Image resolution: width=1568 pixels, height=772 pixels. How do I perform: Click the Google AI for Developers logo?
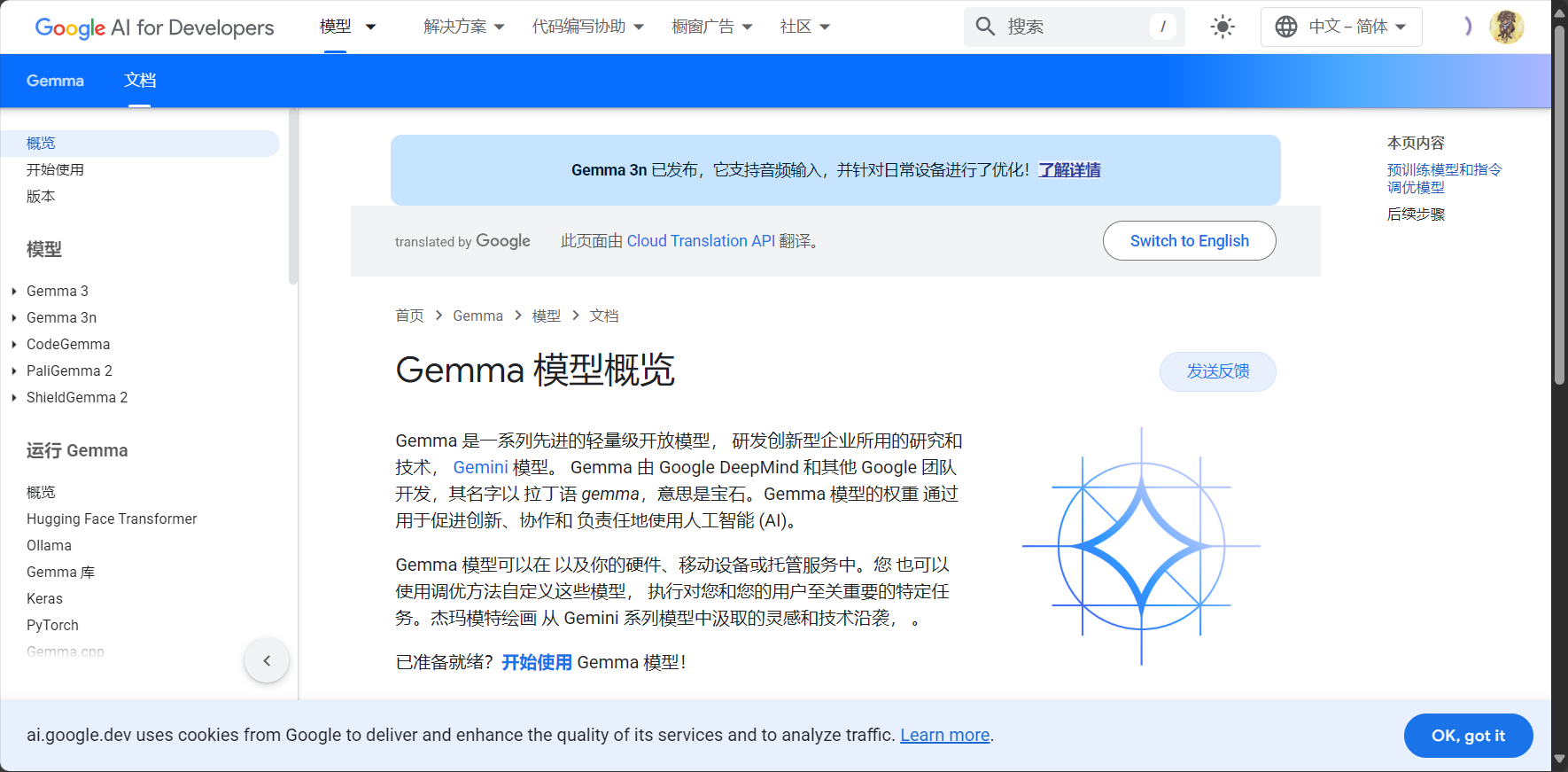[154, 27]
